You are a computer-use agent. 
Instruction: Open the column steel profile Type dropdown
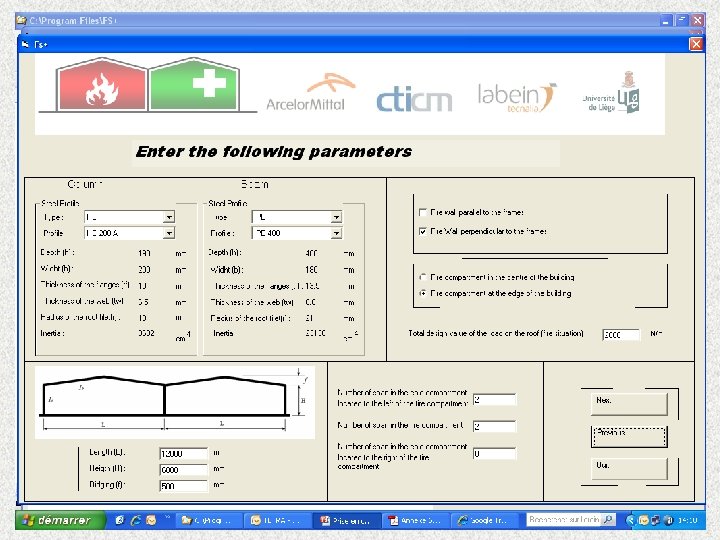point(169,217)
